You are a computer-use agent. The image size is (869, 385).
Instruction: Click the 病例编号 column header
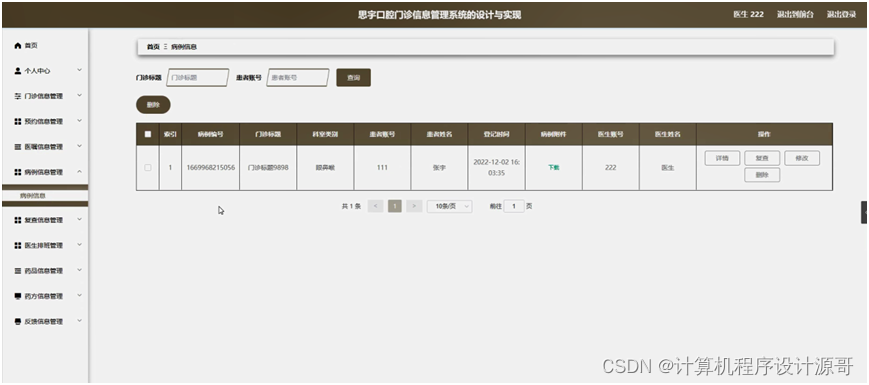(211, 134)
